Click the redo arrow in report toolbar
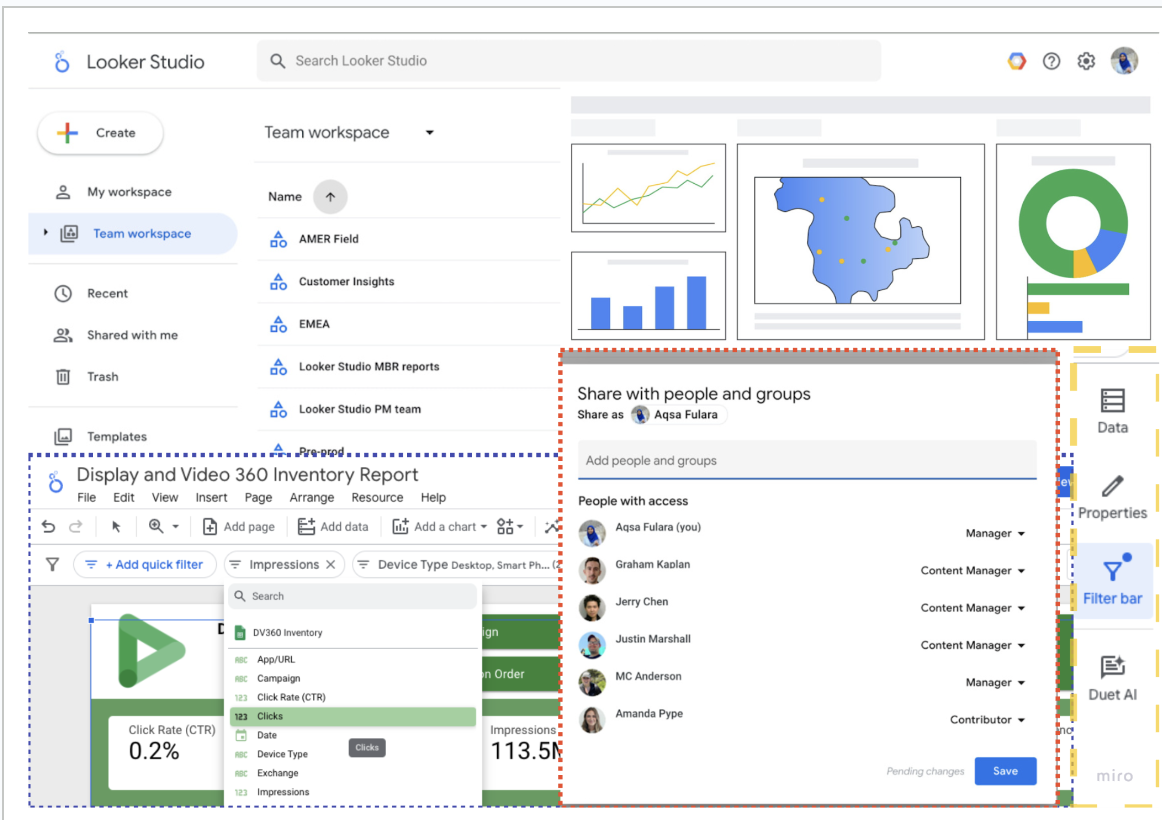The width and height of the screenshot is (1162, 820). pos(76,527)
